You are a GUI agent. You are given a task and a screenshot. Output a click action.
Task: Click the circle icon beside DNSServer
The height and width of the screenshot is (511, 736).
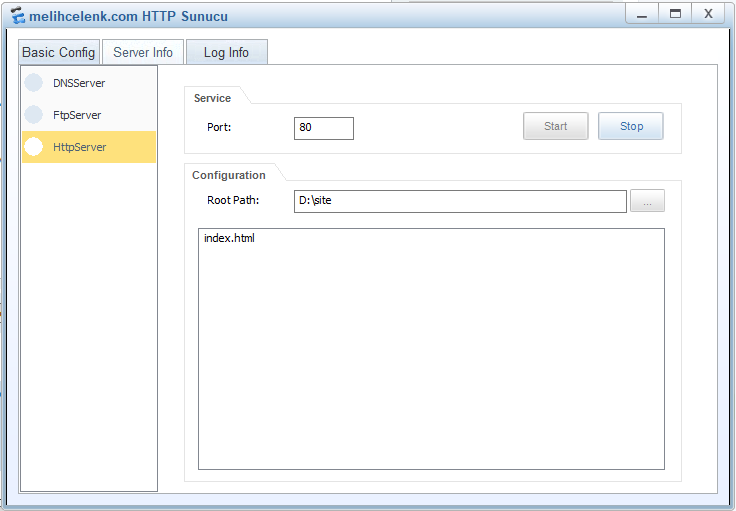click(x=34, y=83)
